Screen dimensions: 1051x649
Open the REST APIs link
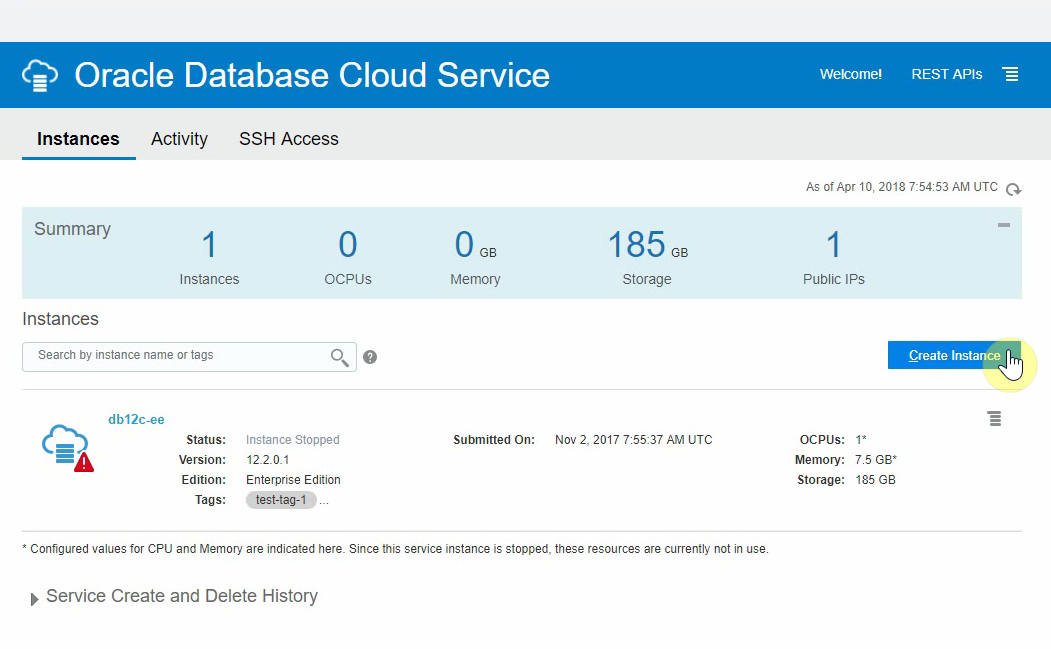click(x=946, y=74)
